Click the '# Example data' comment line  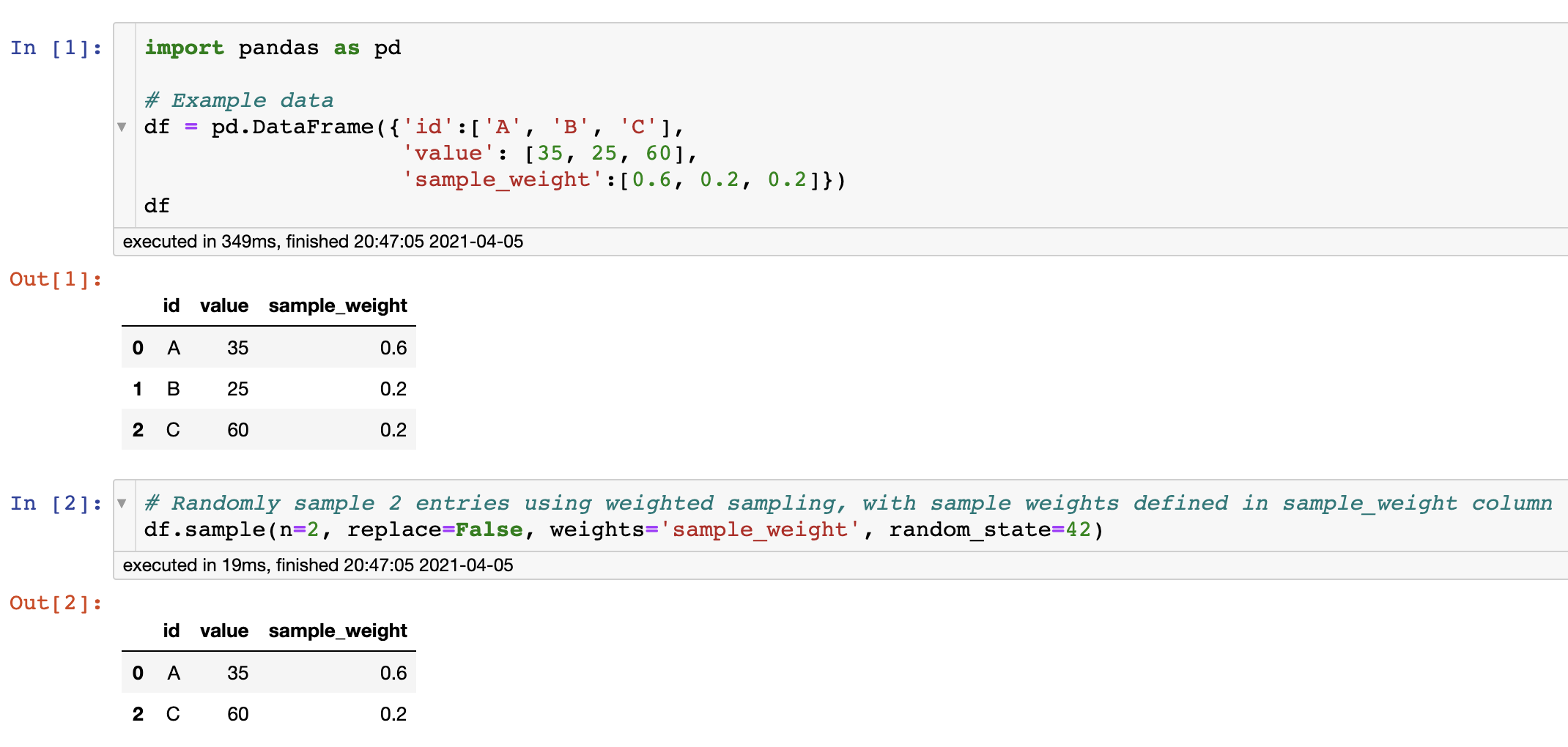[239, 100]
